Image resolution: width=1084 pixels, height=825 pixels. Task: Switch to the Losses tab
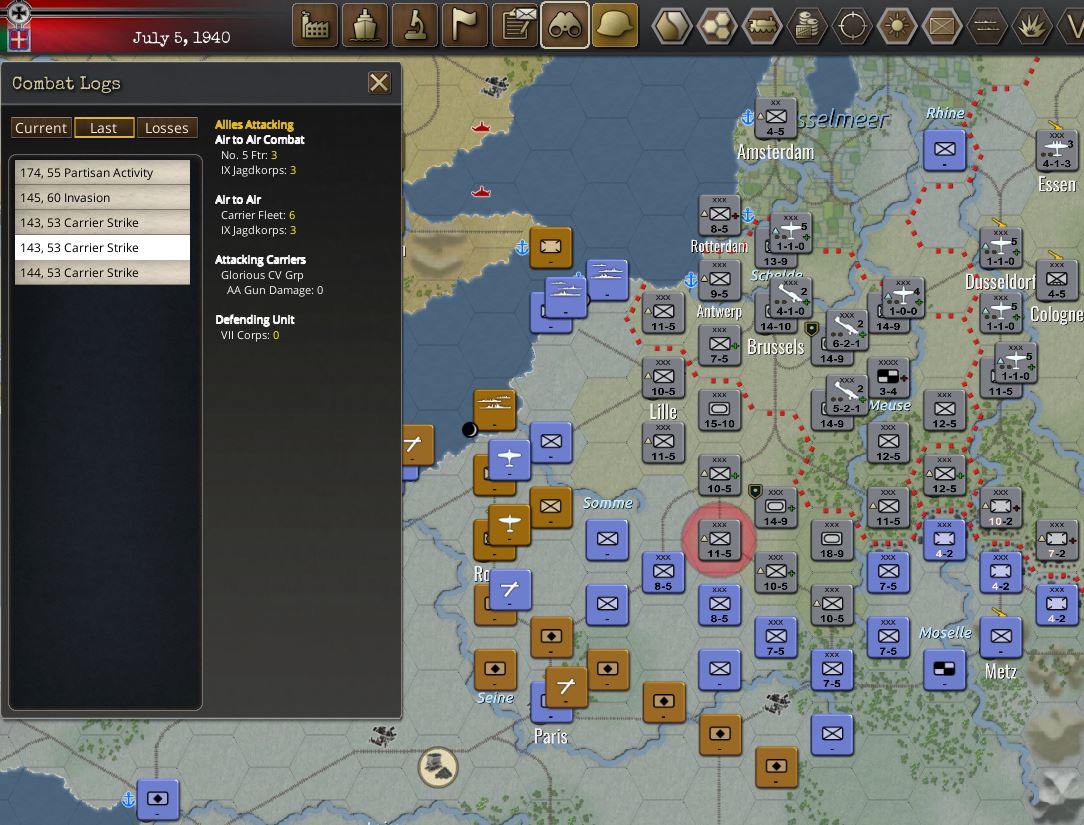click(x=167, y=128)
